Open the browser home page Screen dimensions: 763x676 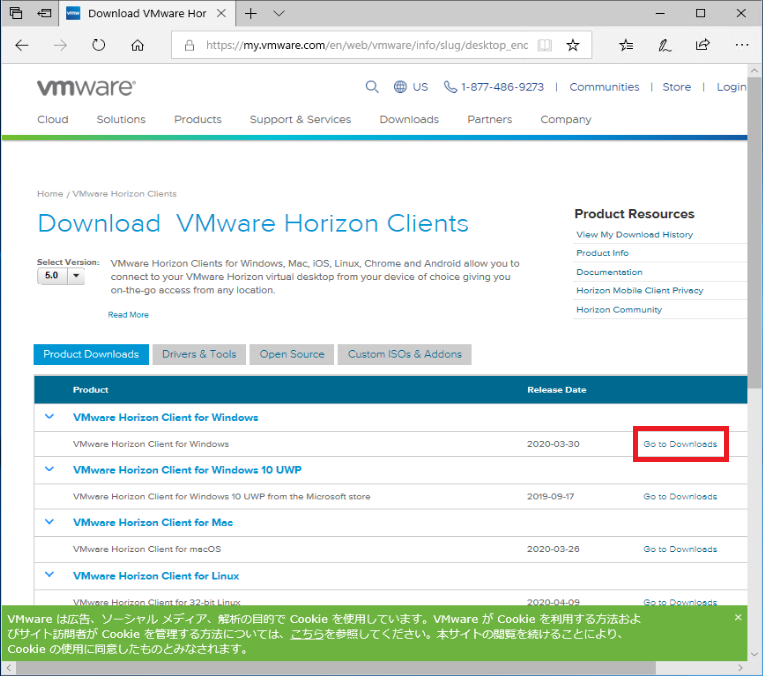coord(138,45)
